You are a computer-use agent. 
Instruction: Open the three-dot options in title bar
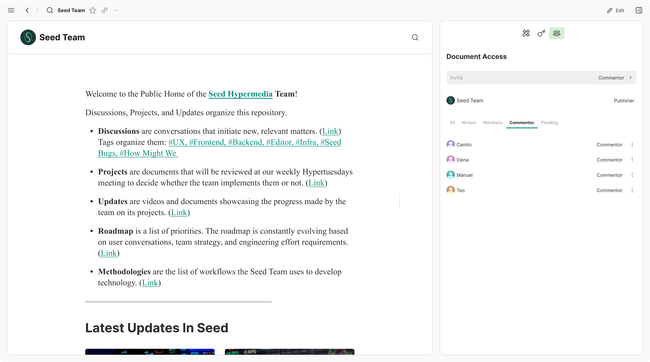(x=116, y=10)
